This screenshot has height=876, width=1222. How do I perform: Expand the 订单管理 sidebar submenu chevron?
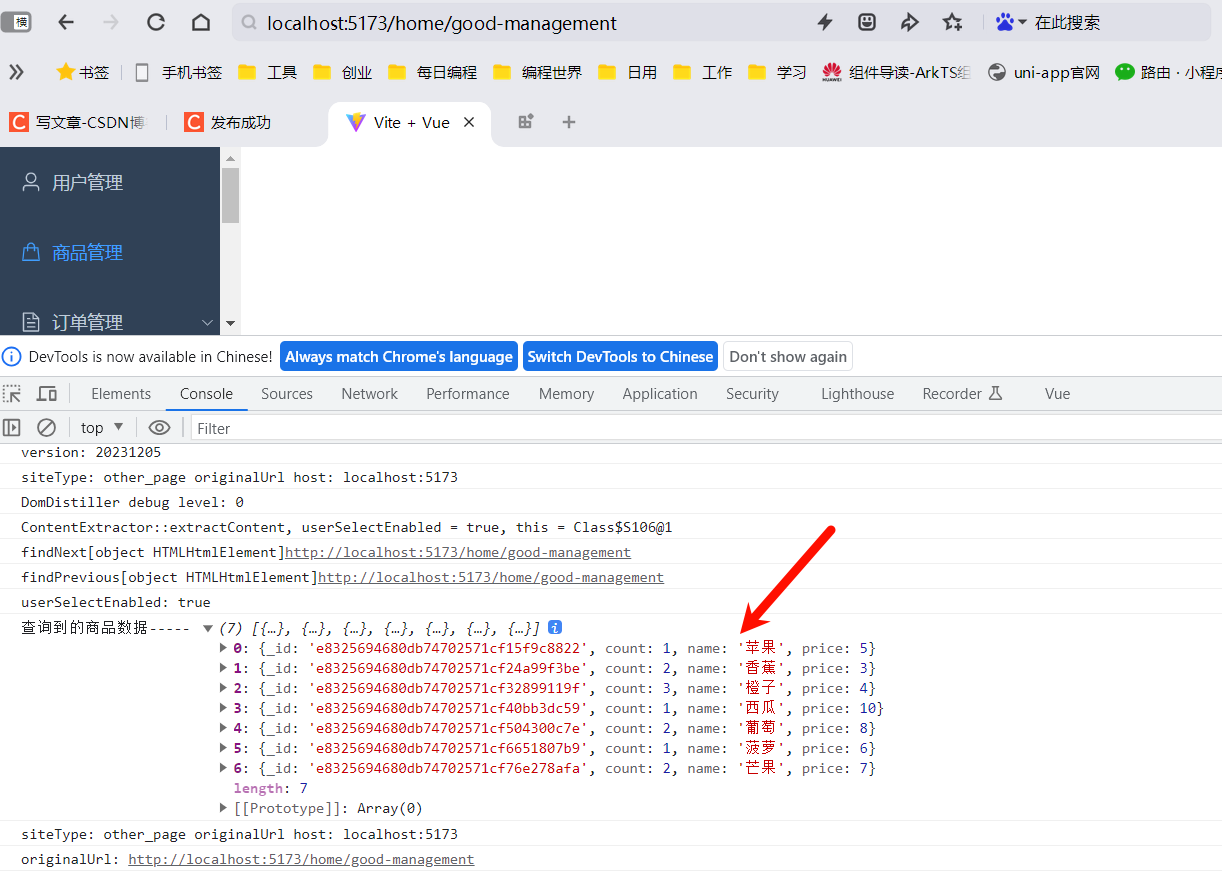coord(208,322)
